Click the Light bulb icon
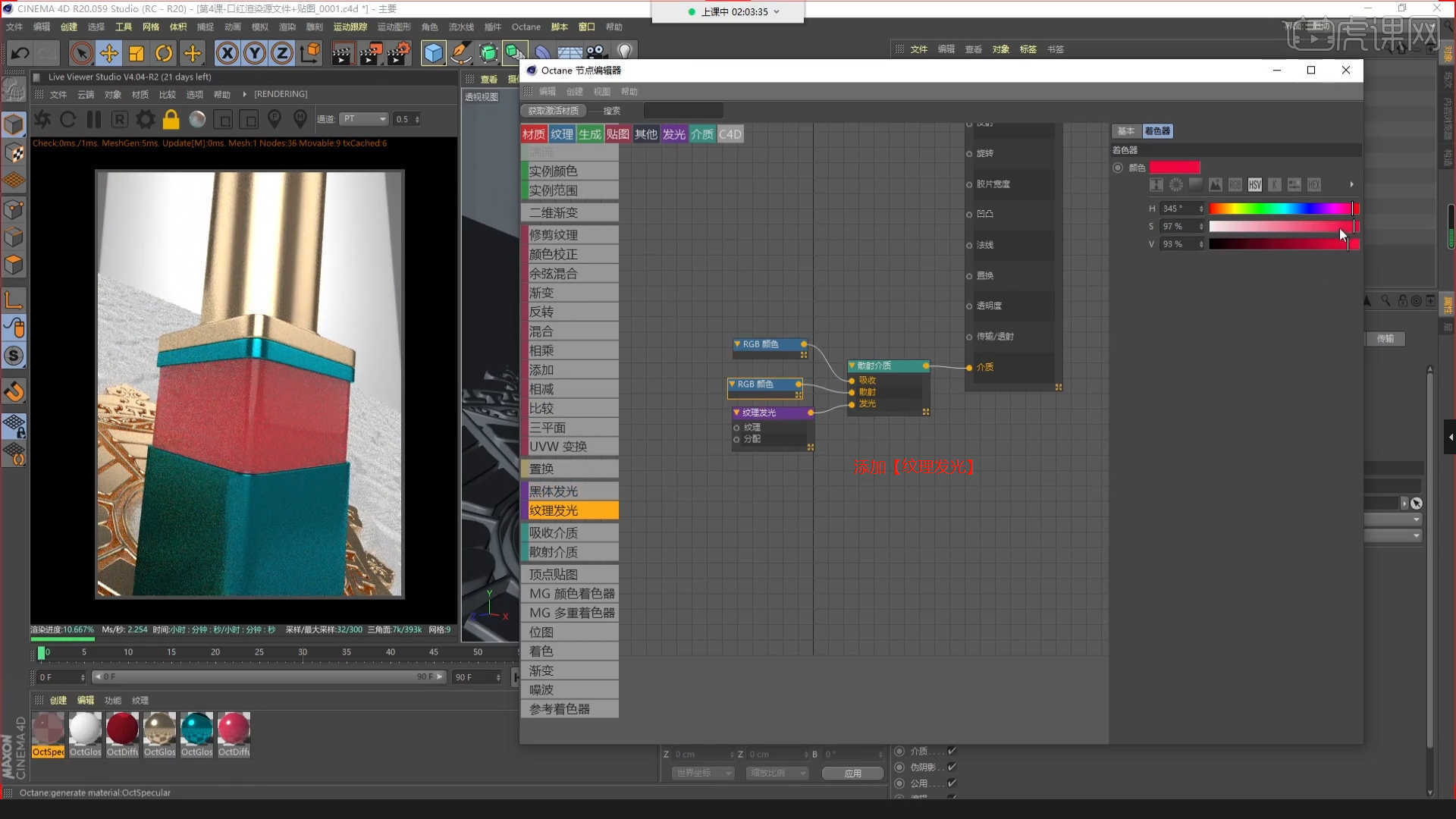Viewport: 1456px width, 819px height. 624,53
